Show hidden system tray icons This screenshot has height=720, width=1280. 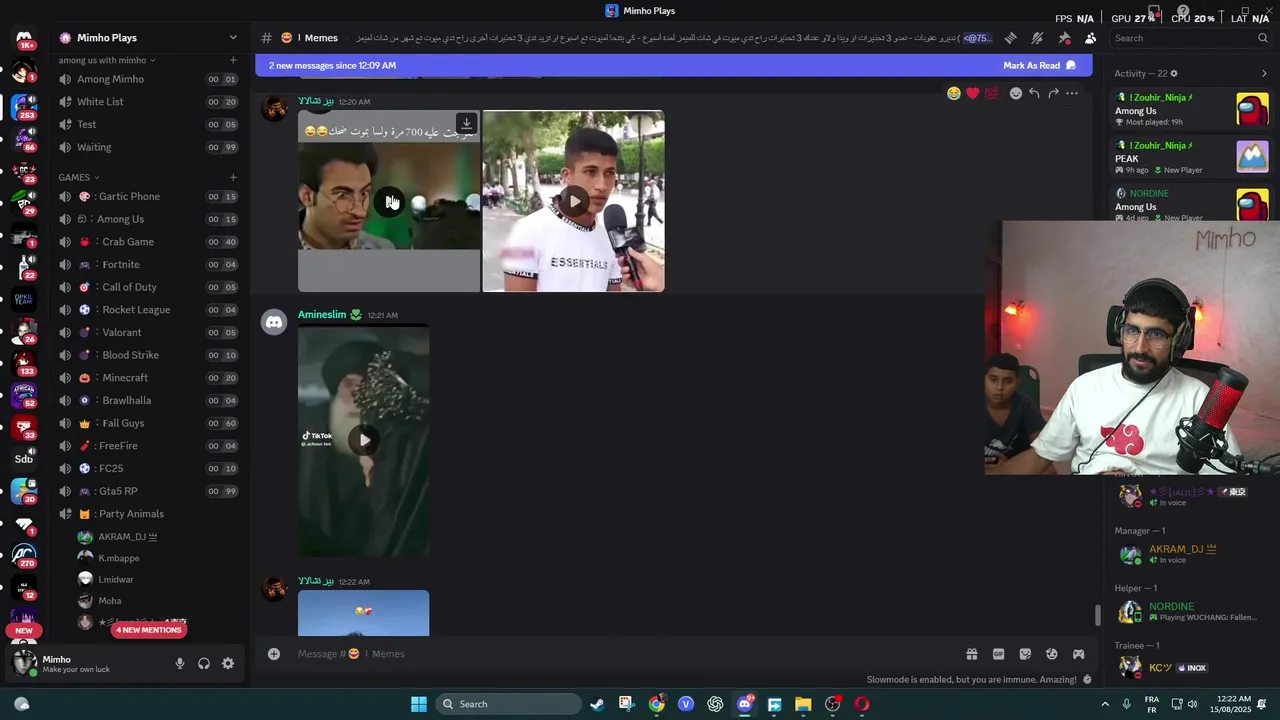1105,704
